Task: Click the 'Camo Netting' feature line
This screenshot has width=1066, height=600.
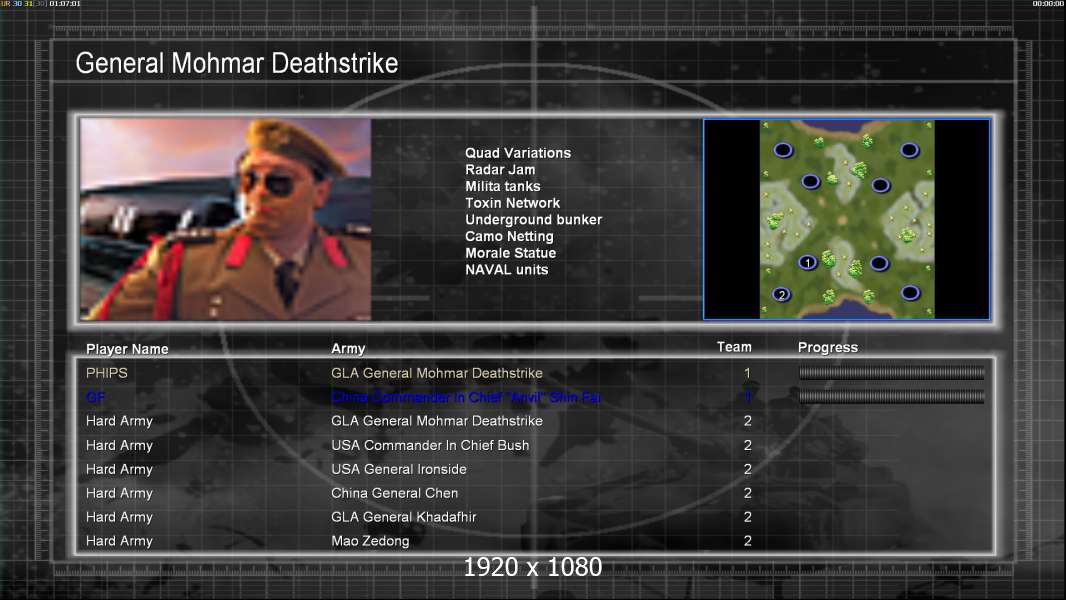Action: click(x=509, y=236)
